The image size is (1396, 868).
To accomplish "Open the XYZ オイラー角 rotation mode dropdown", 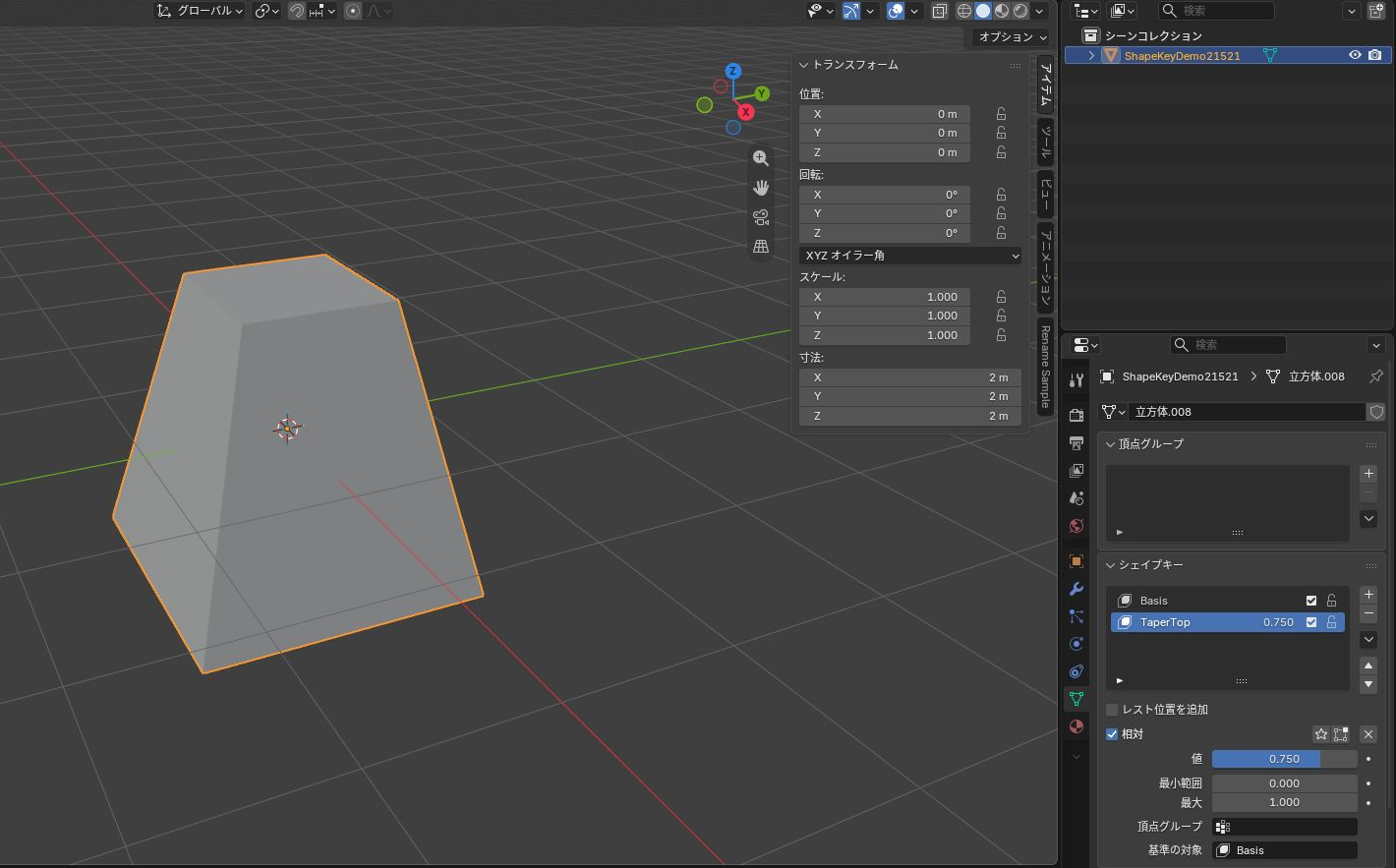I will (x=910, y=256).
